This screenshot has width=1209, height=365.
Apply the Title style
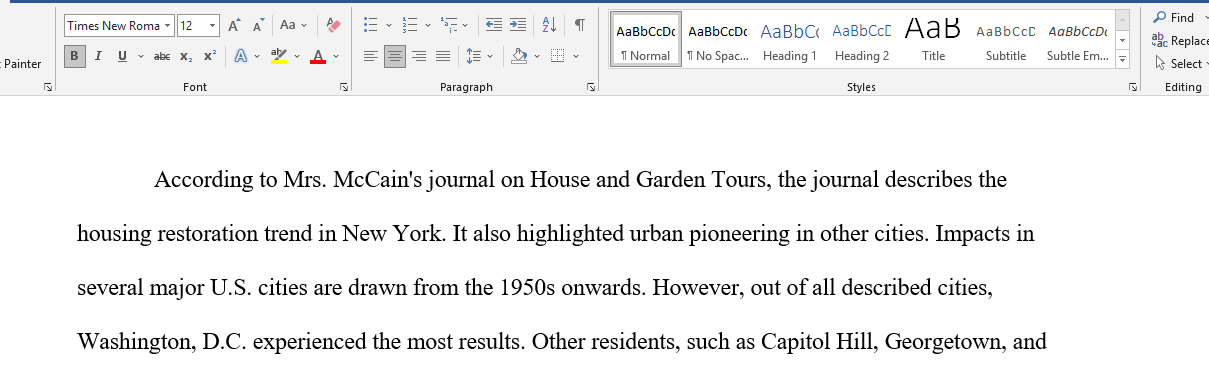pyautogui.click(x=934, y=39)
